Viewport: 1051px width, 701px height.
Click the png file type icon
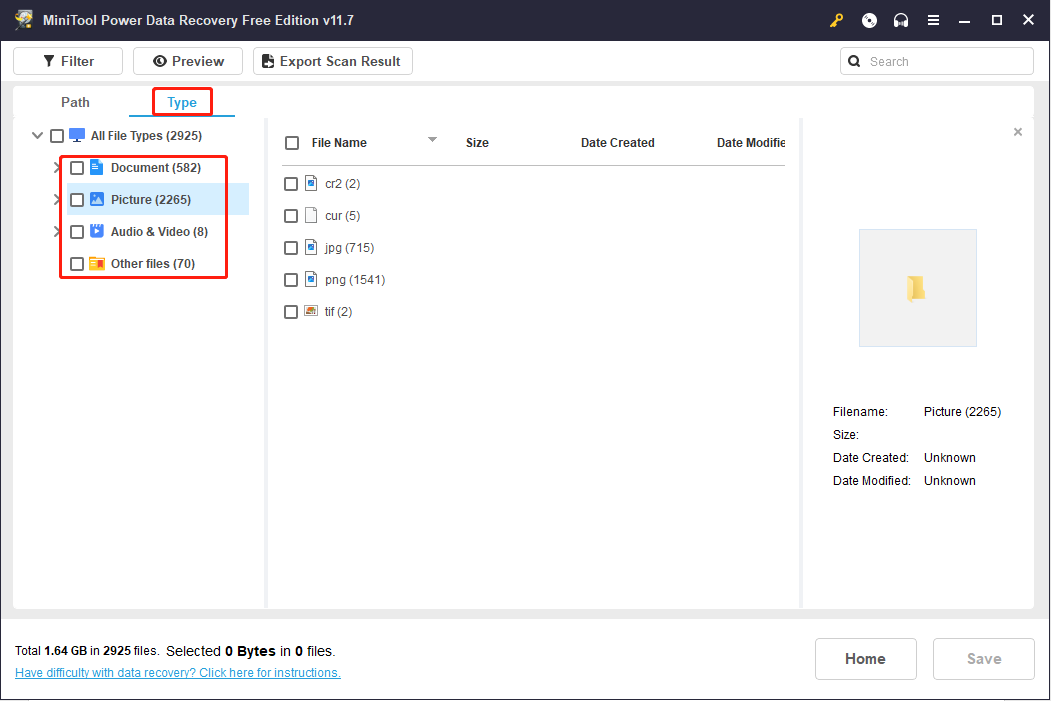pyautogui.click(x=311, y=279)
